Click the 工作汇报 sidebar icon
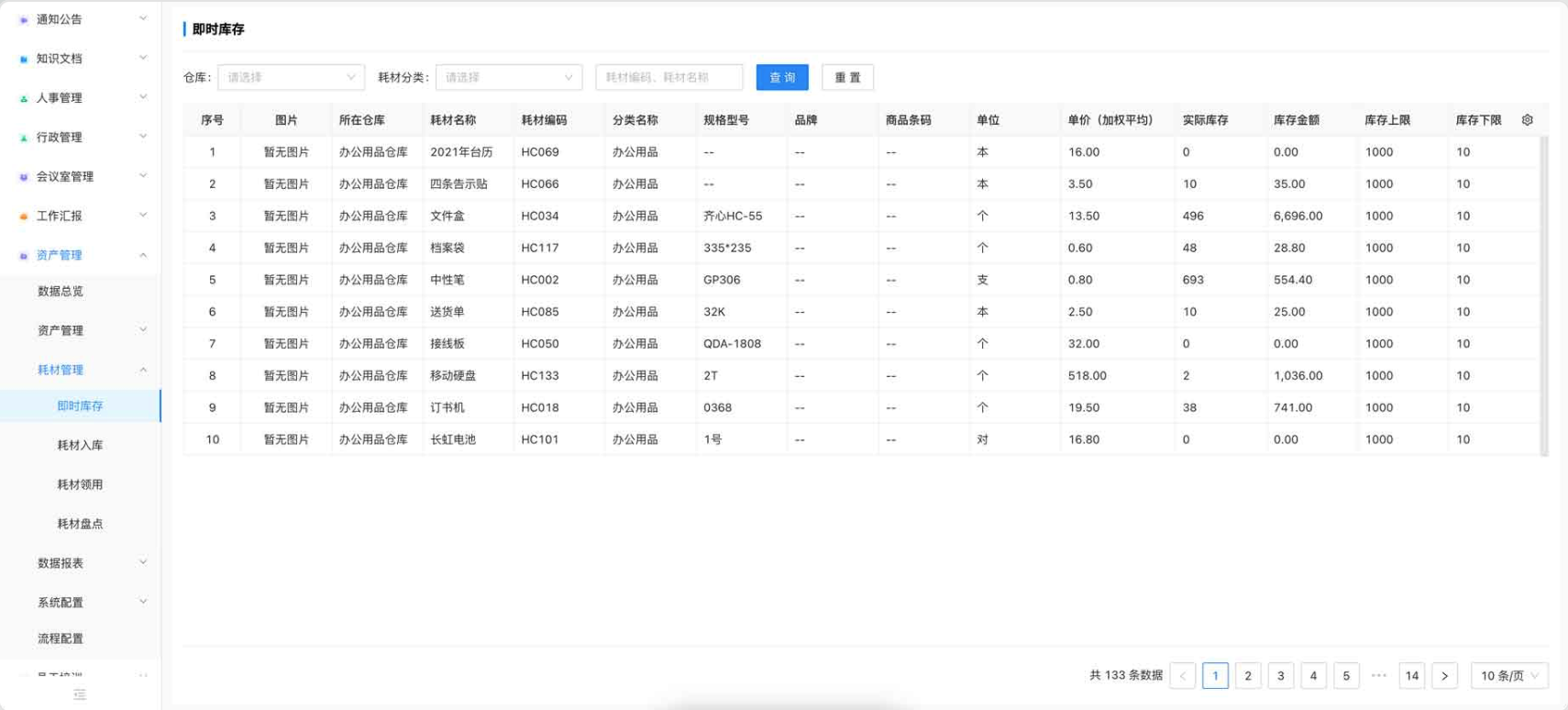 click(24, 216)
